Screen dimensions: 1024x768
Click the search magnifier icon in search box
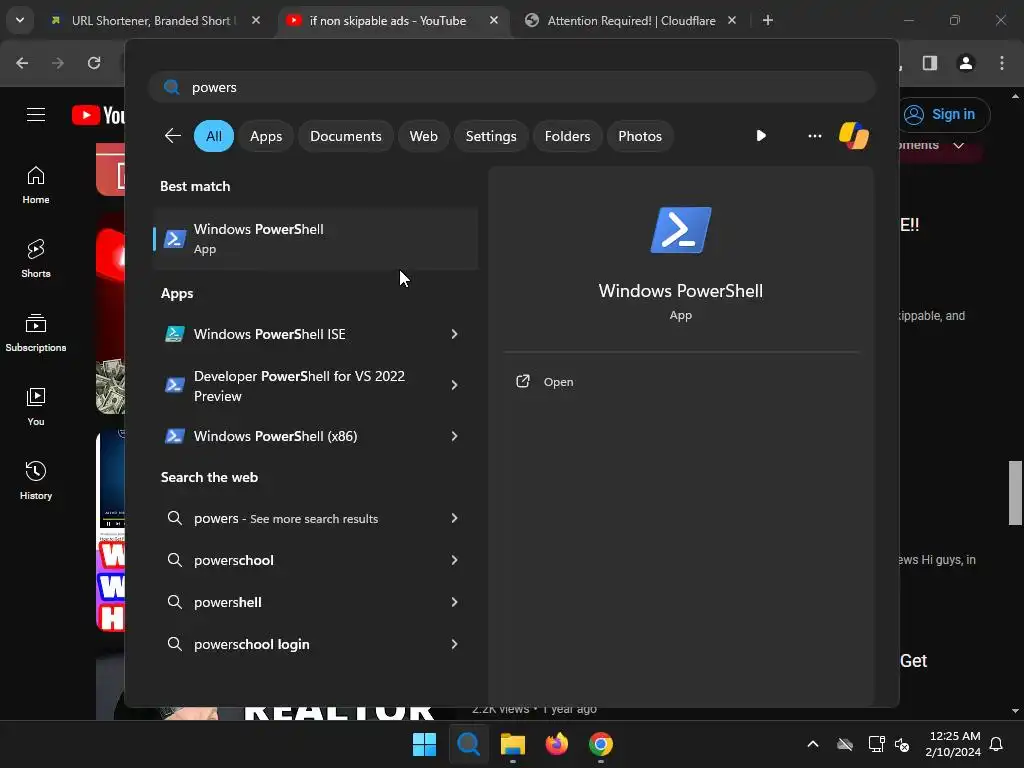172,87
